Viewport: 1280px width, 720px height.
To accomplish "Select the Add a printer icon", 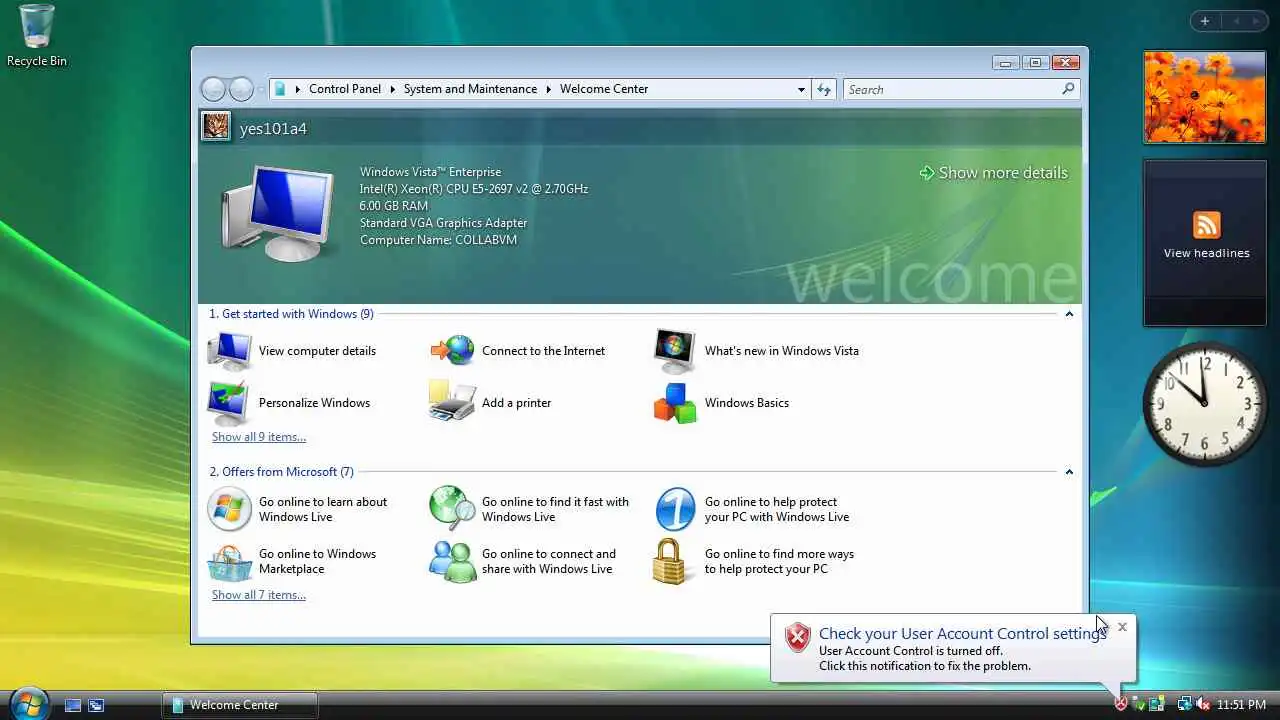I will point(452,402).
